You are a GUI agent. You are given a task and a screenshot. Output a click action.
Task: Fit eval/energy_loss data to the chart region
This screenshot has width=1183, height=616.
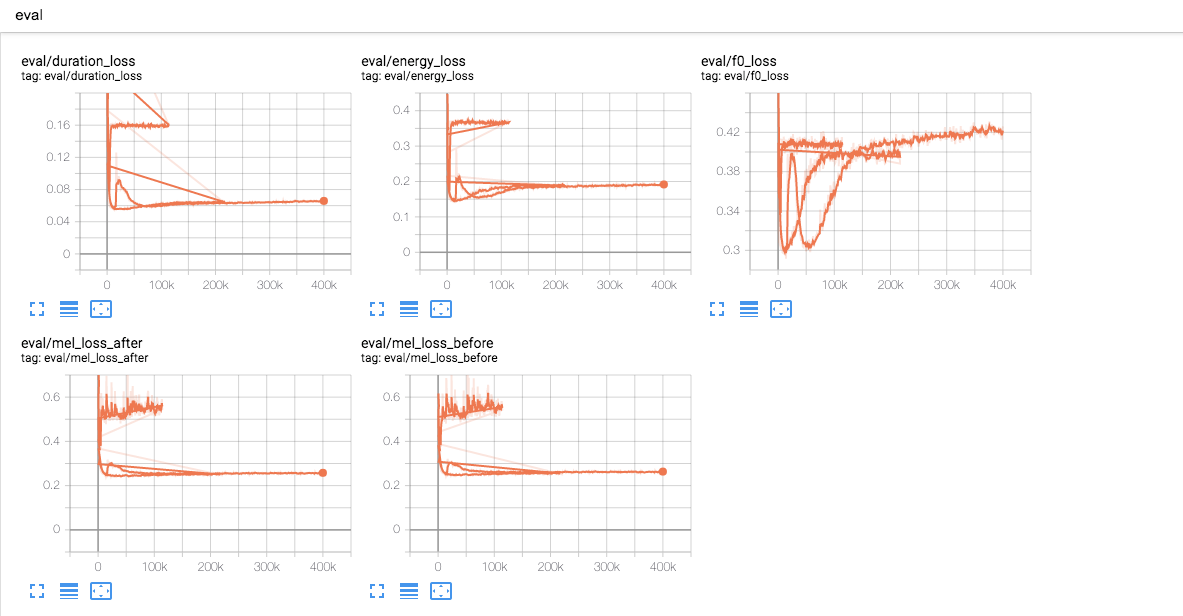[441, 309]
